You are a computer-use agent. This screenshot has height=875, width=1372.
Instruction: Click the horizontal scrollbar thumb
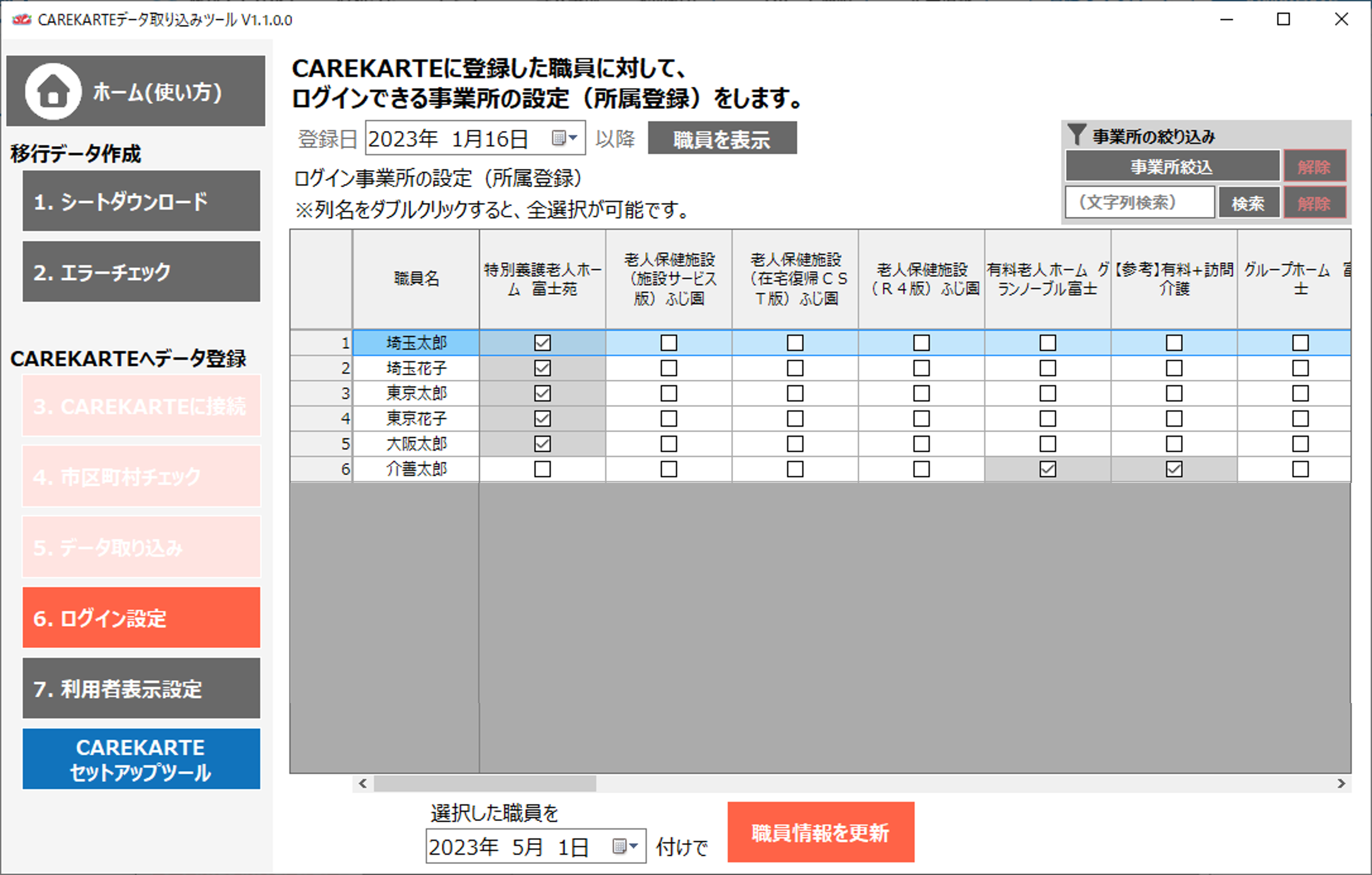(485, 784)
